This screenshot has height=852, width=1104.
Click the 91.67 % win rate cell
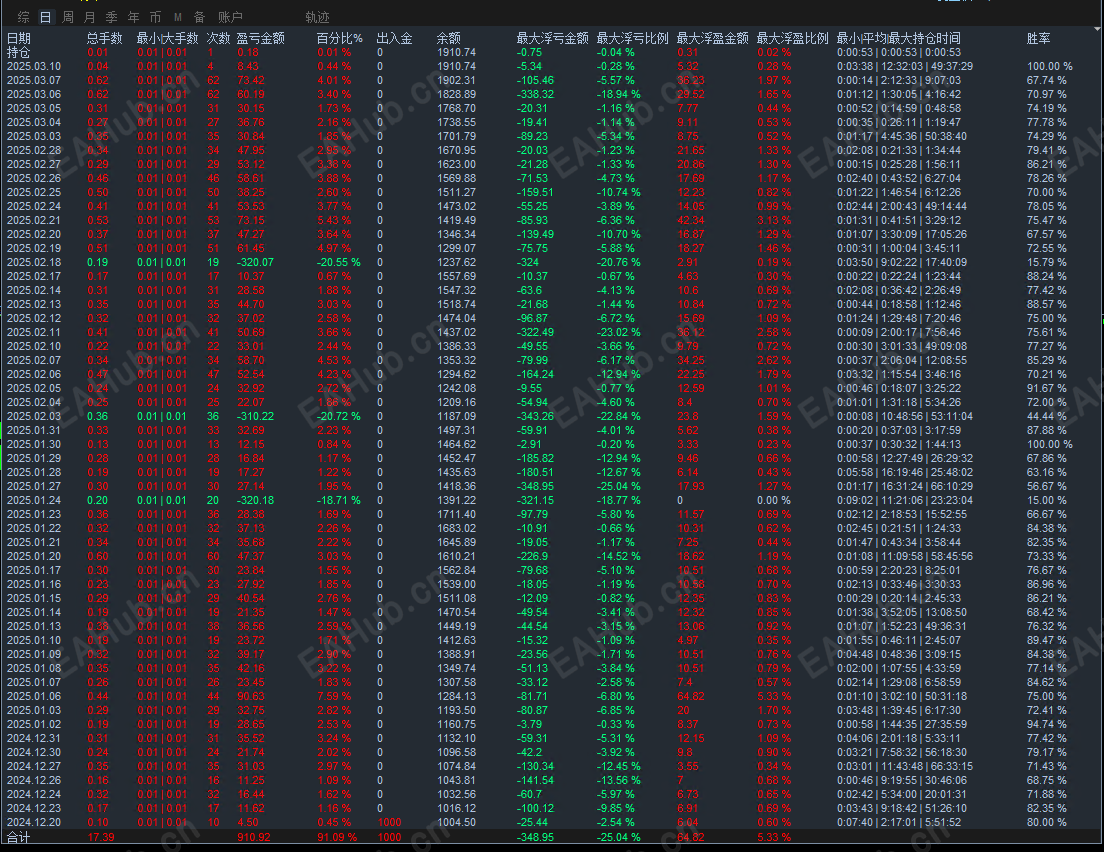coord(1046,388)
